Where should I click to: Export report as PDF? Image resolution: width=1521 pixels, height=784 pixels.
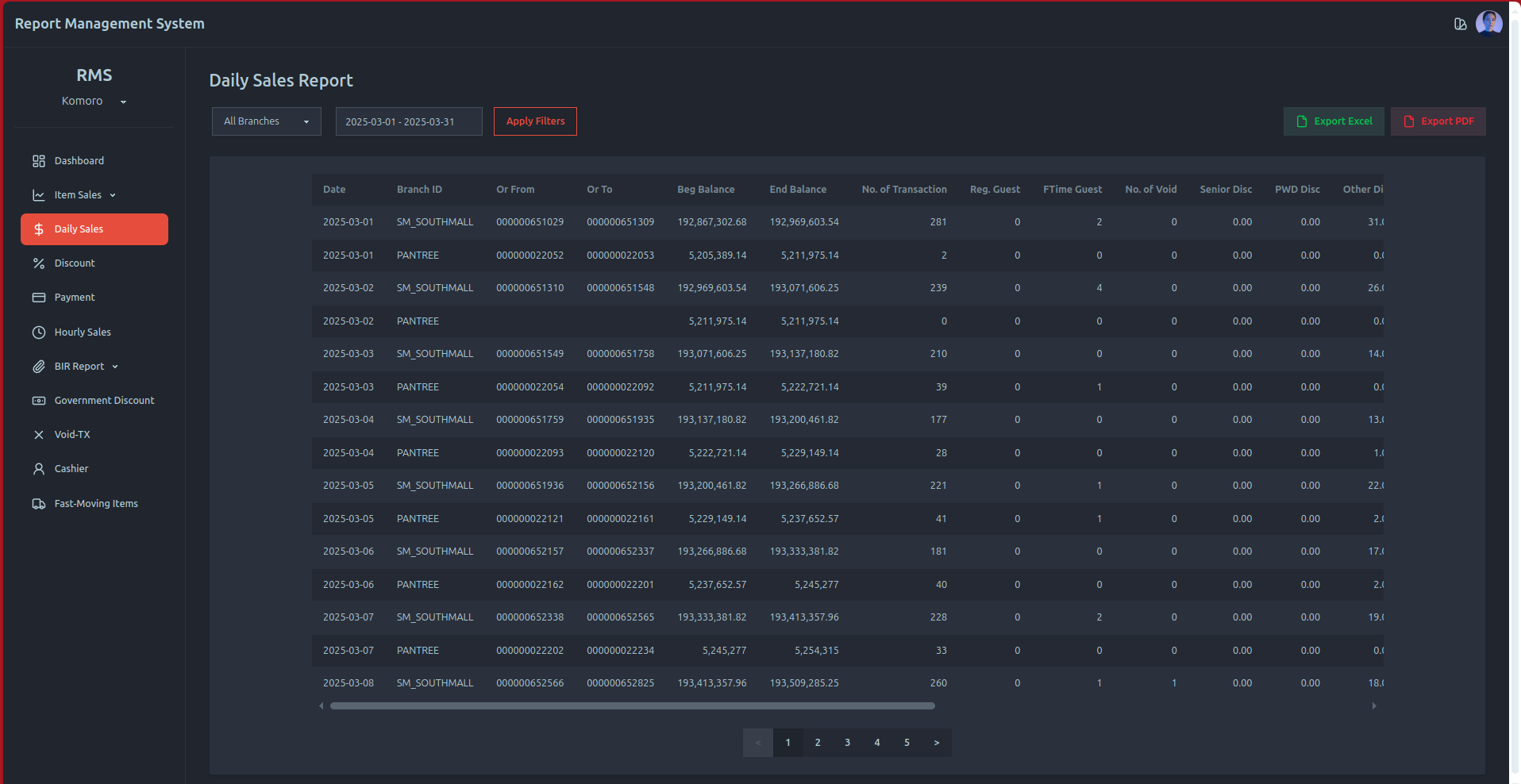click(x=1438, y=121)
